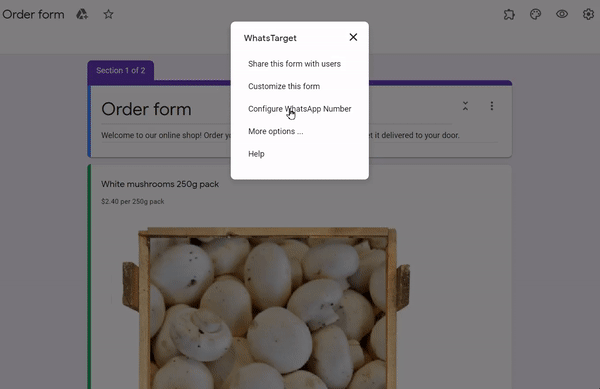
Task: Preview the form with eye icon
Action: [562, 15]
